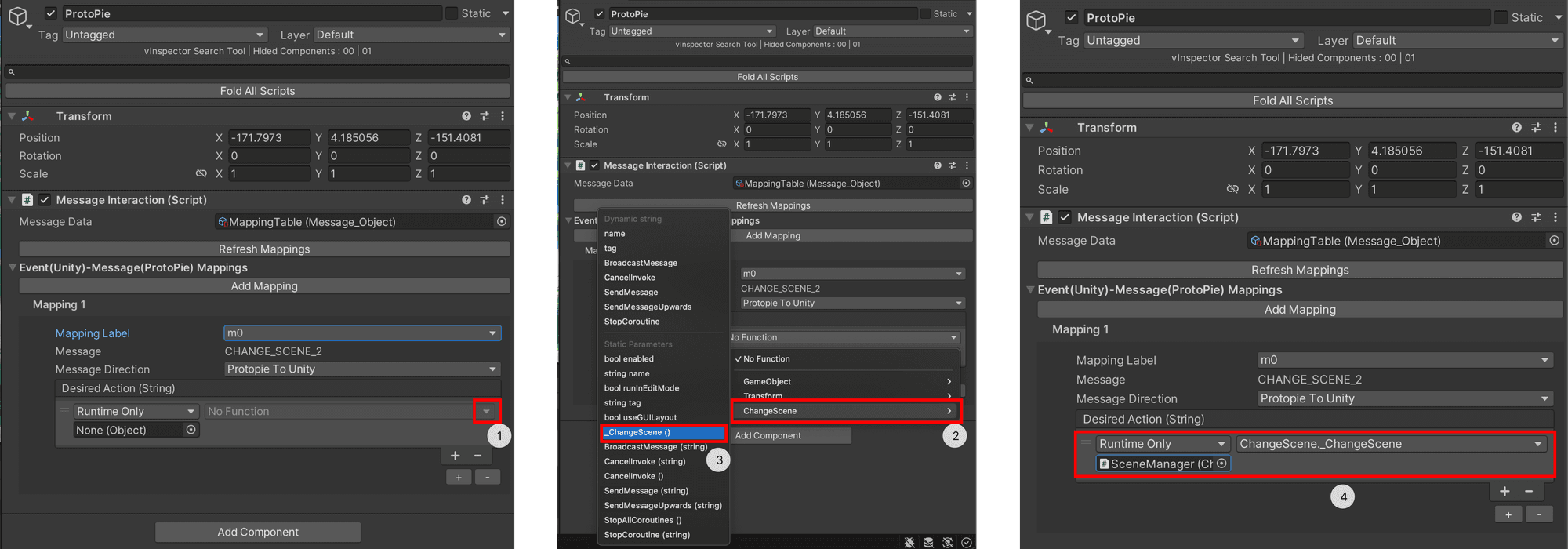Click Transform axes icon in left panel
The height and width of the screenshot is (549, 1568).
[27, 116]
